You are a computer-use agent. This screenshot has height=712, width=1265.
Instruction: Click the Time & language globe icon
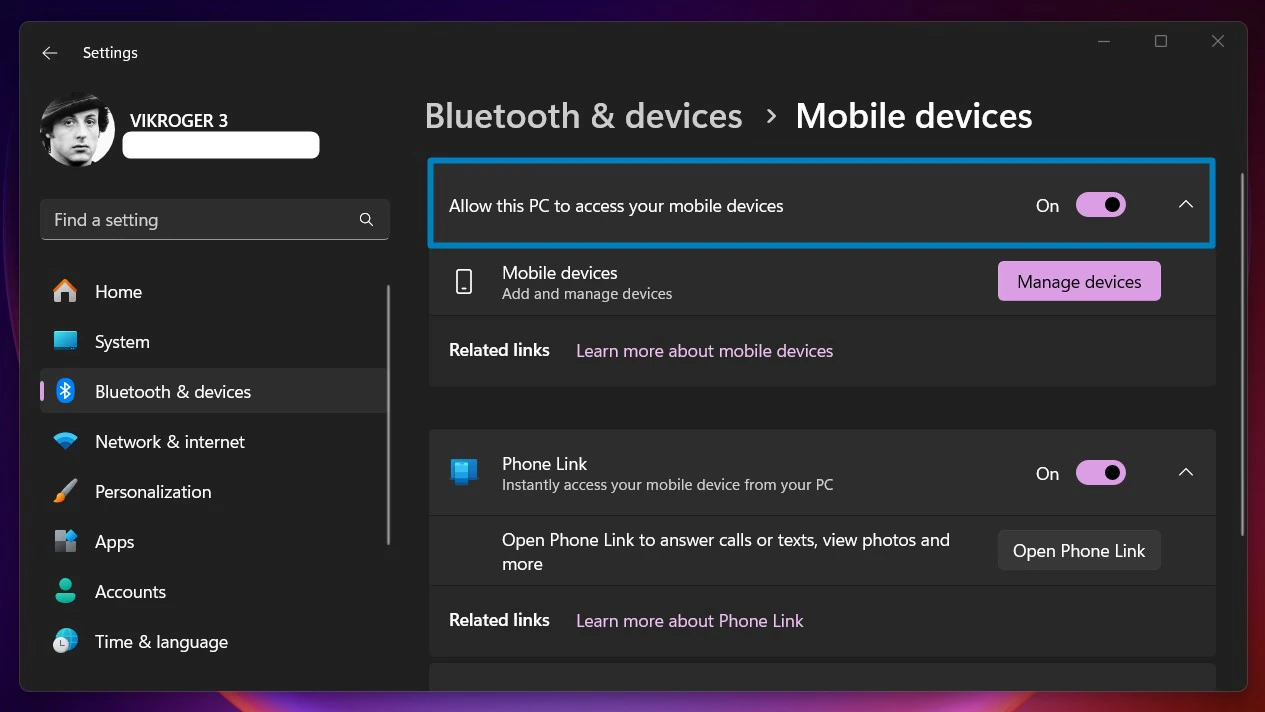[x=65, y=641]
